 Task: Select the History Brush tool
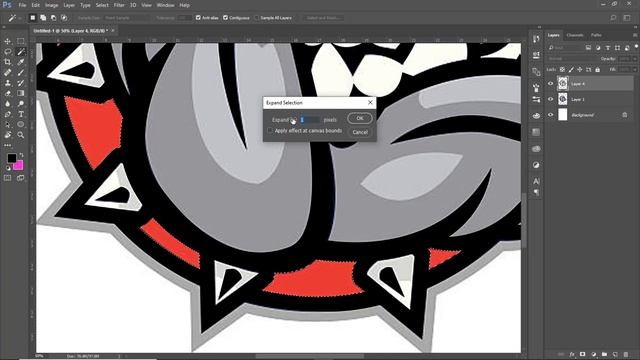[20, 83]
